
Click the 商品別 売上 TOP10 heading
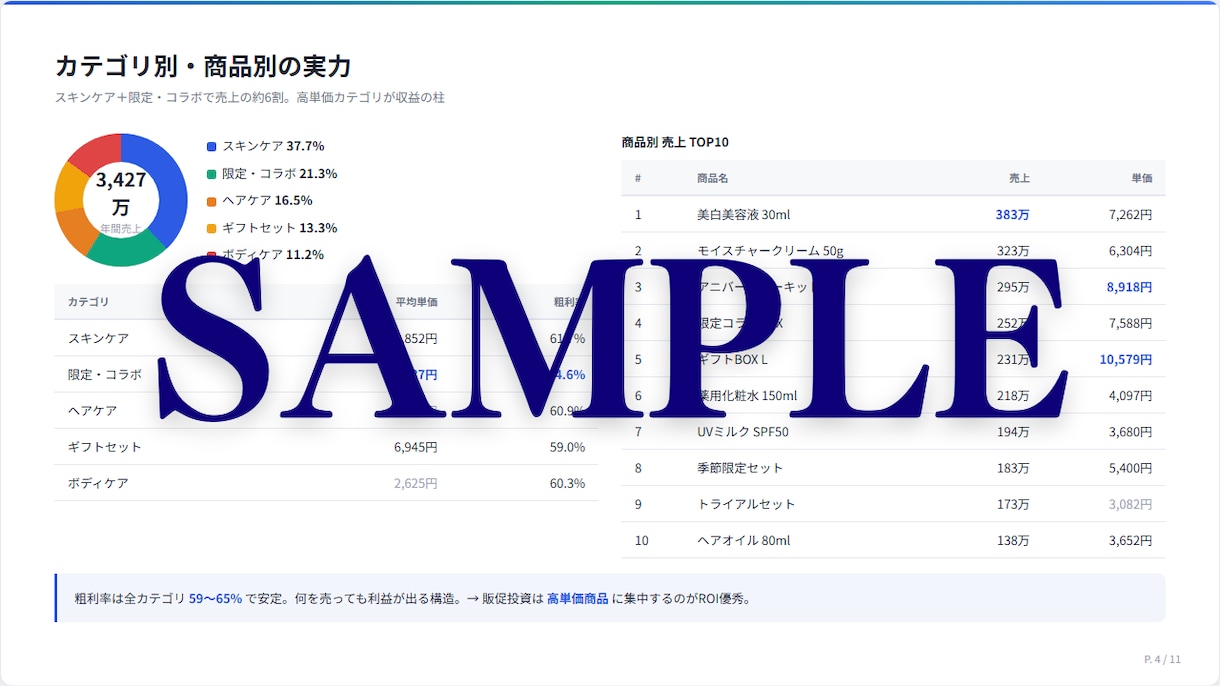675,143
